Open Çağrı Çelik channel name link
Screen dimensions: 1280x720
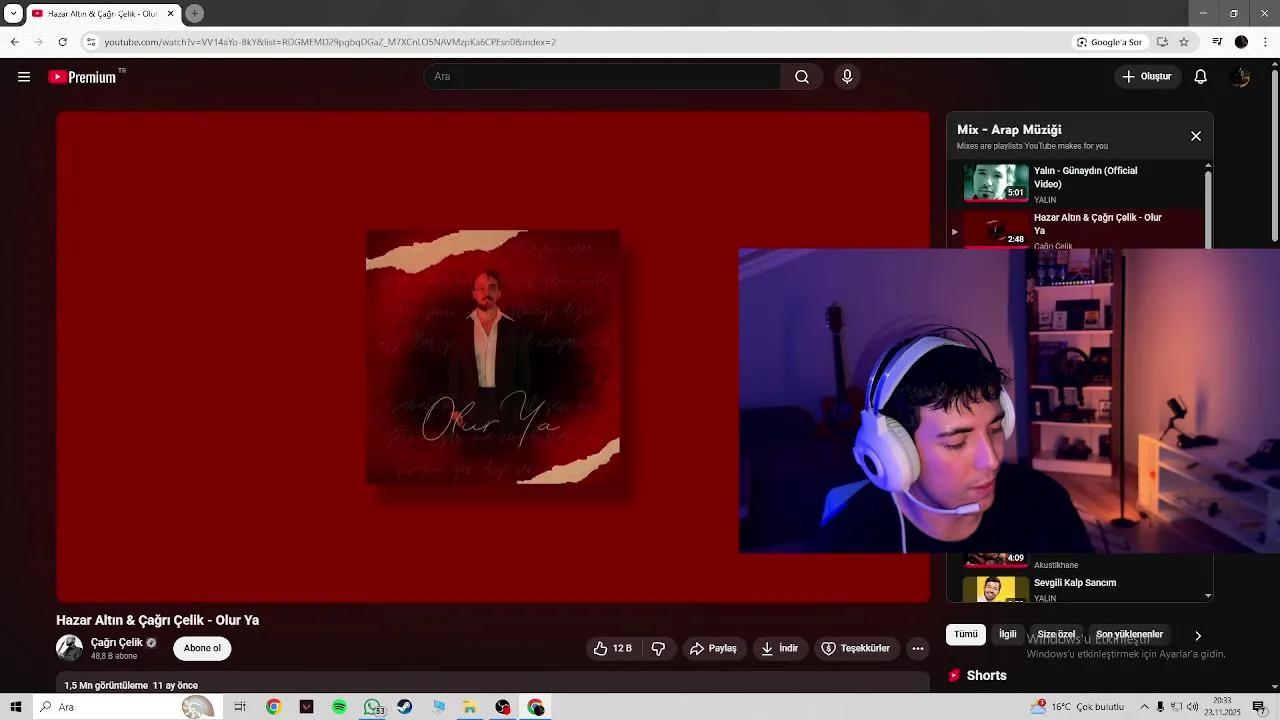[117, 643]
